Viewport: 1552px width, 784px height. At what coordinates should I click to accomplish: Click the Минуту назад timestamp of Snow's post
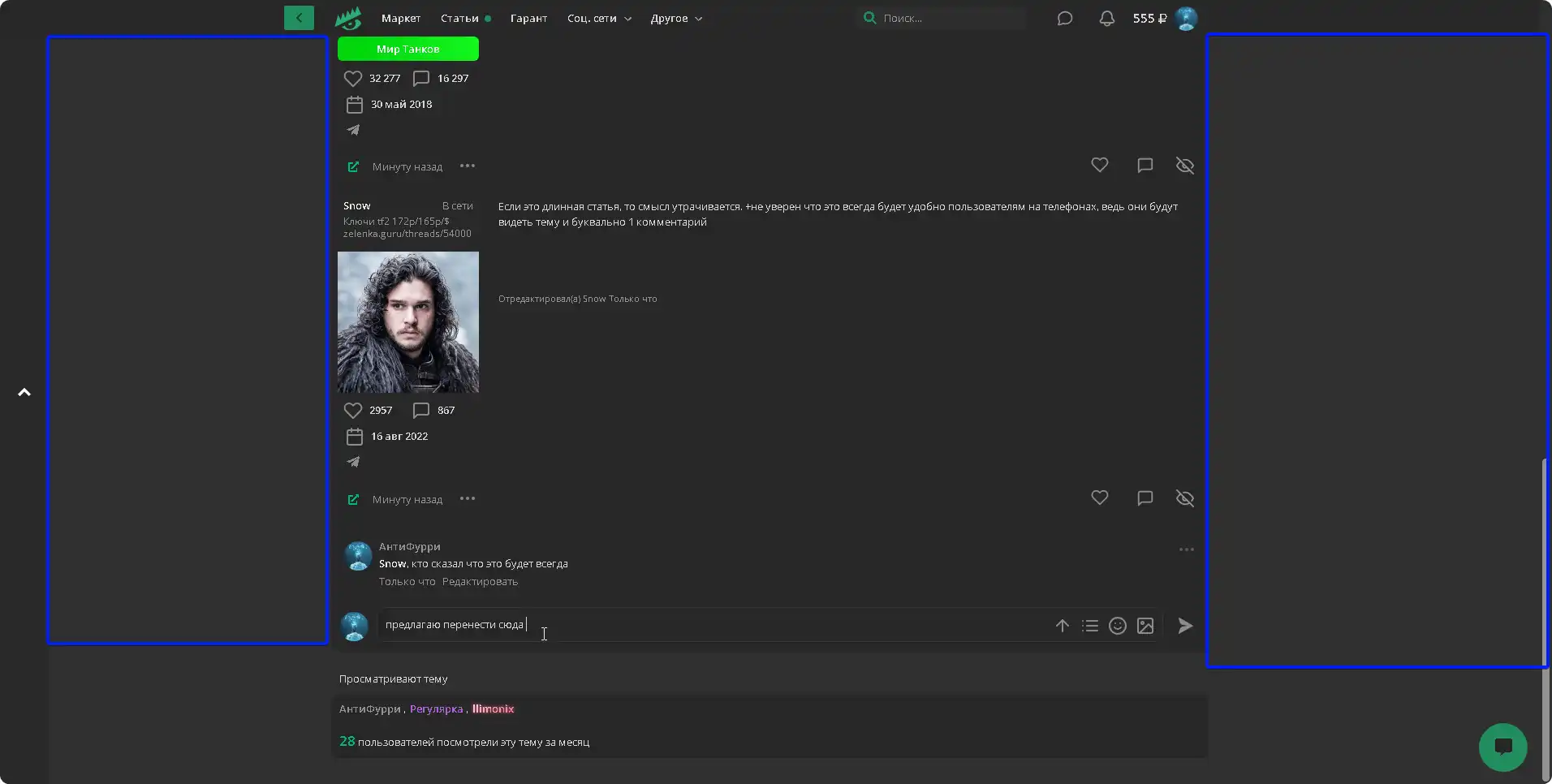407,500
